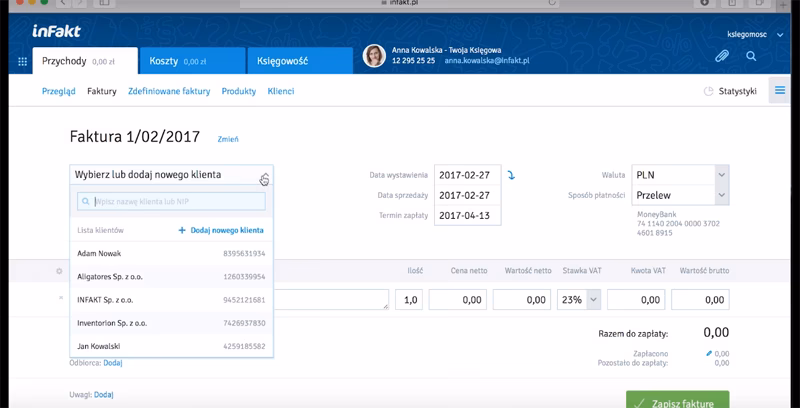Click Anna Kowalska's avatar photo
Screen dimensions: 800x408
[375, 56]
